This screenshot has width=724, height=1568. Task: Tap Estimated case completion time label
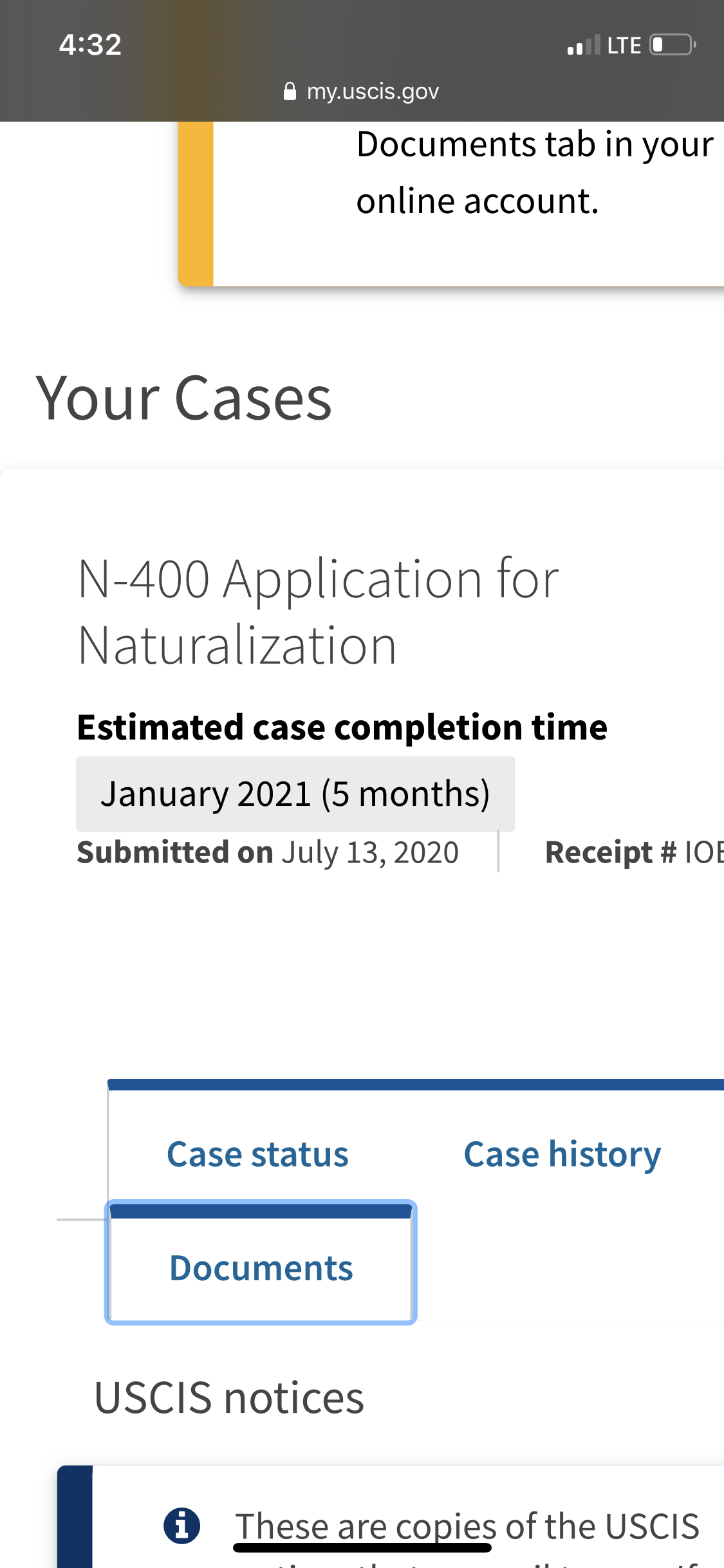click(x=342, y=727)
